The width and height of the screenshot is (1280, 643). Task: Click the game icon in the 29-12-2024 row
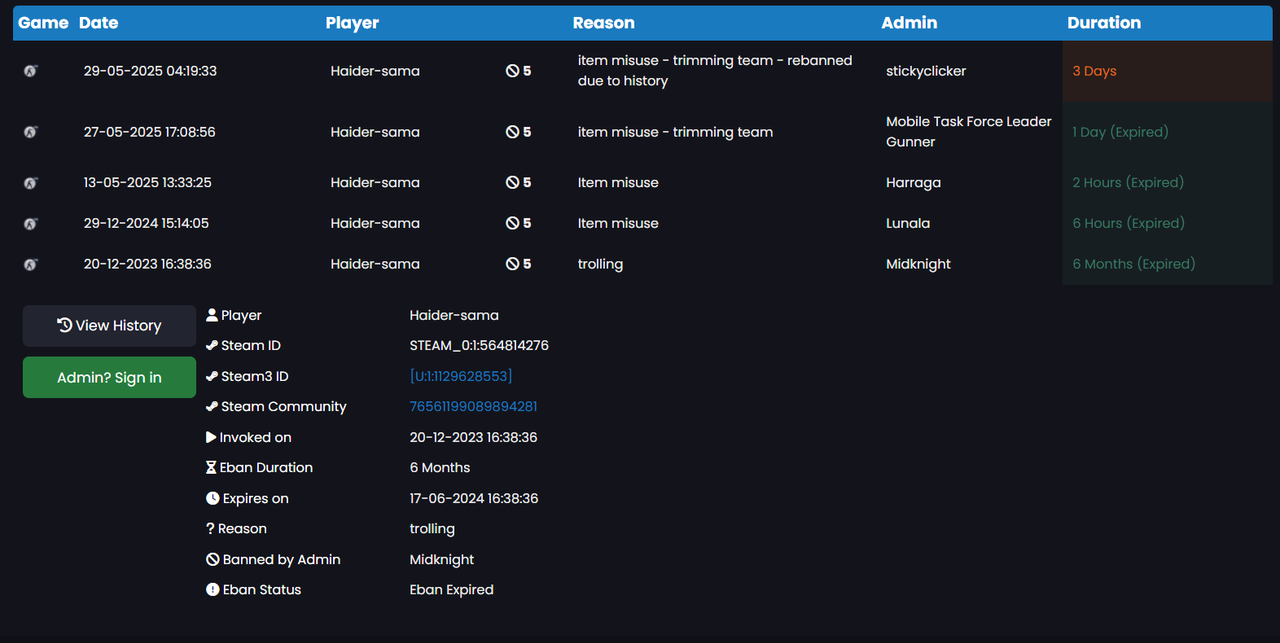(x=31, y=223)
